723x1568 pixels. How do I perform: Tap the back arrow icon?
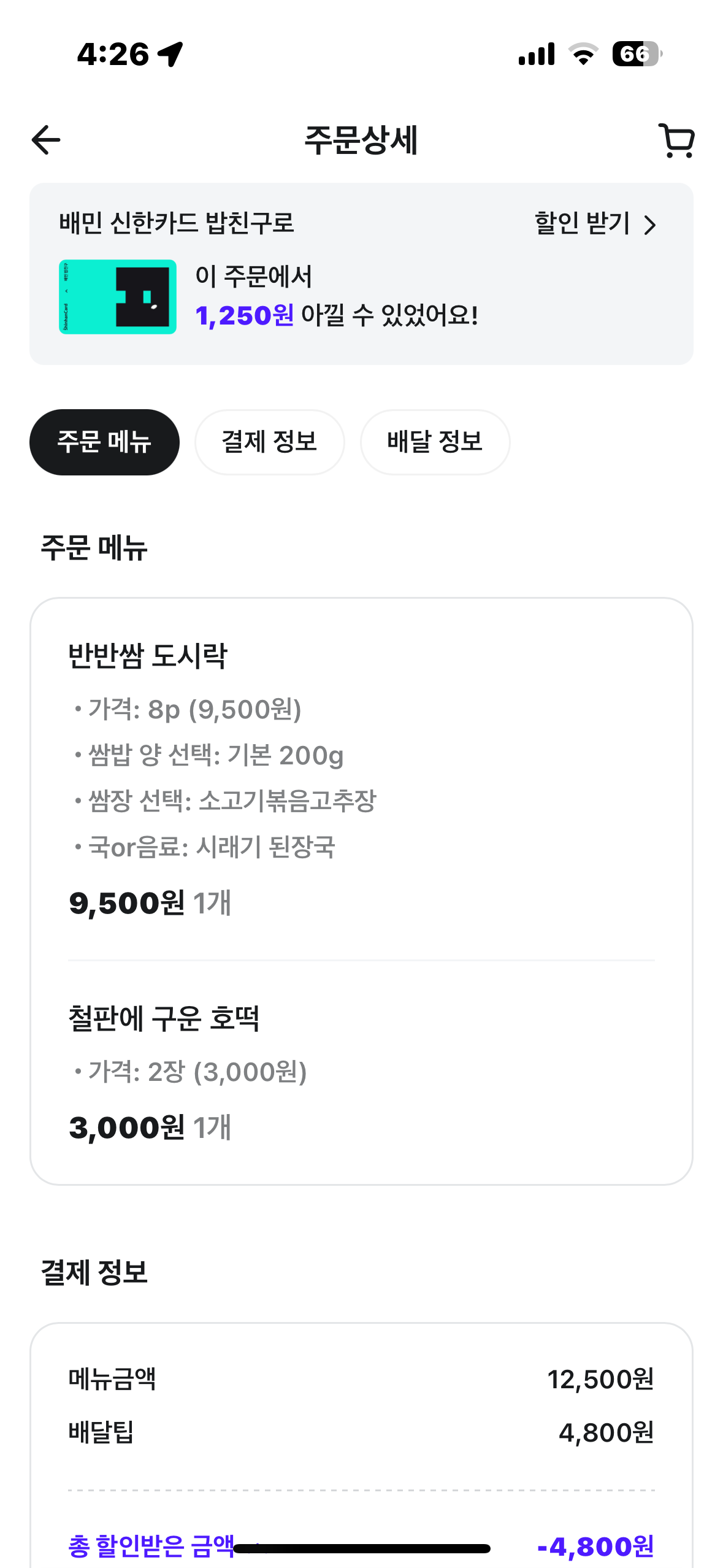pyautogui.click(x=47, y=140)
